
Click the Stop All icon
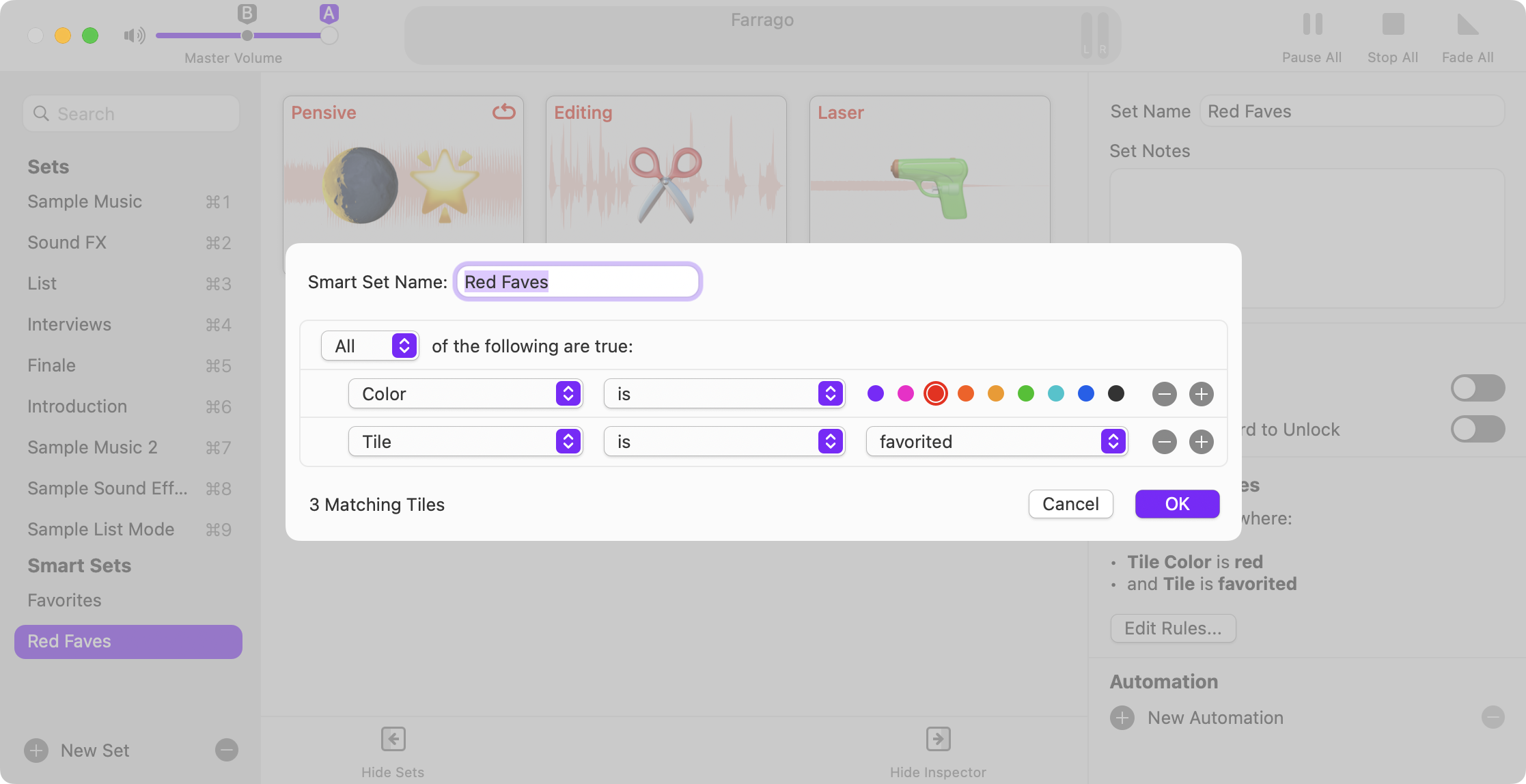[x=1393, y=25]
